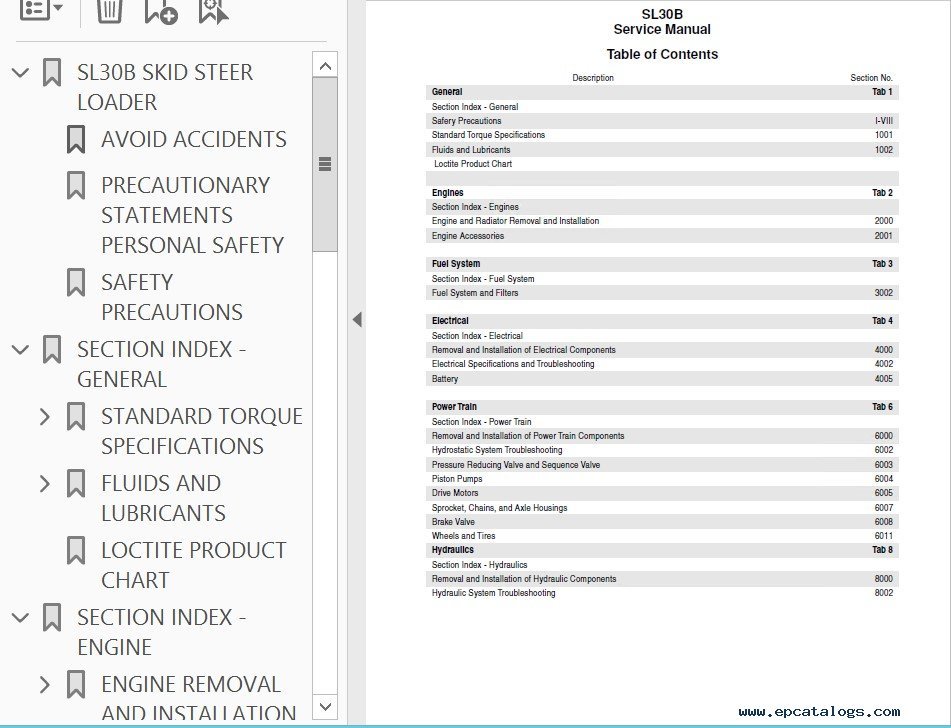Viewport: 951px width, 728px height.
Task: Find current bookmark icon
Action: [x=213, y=12]
